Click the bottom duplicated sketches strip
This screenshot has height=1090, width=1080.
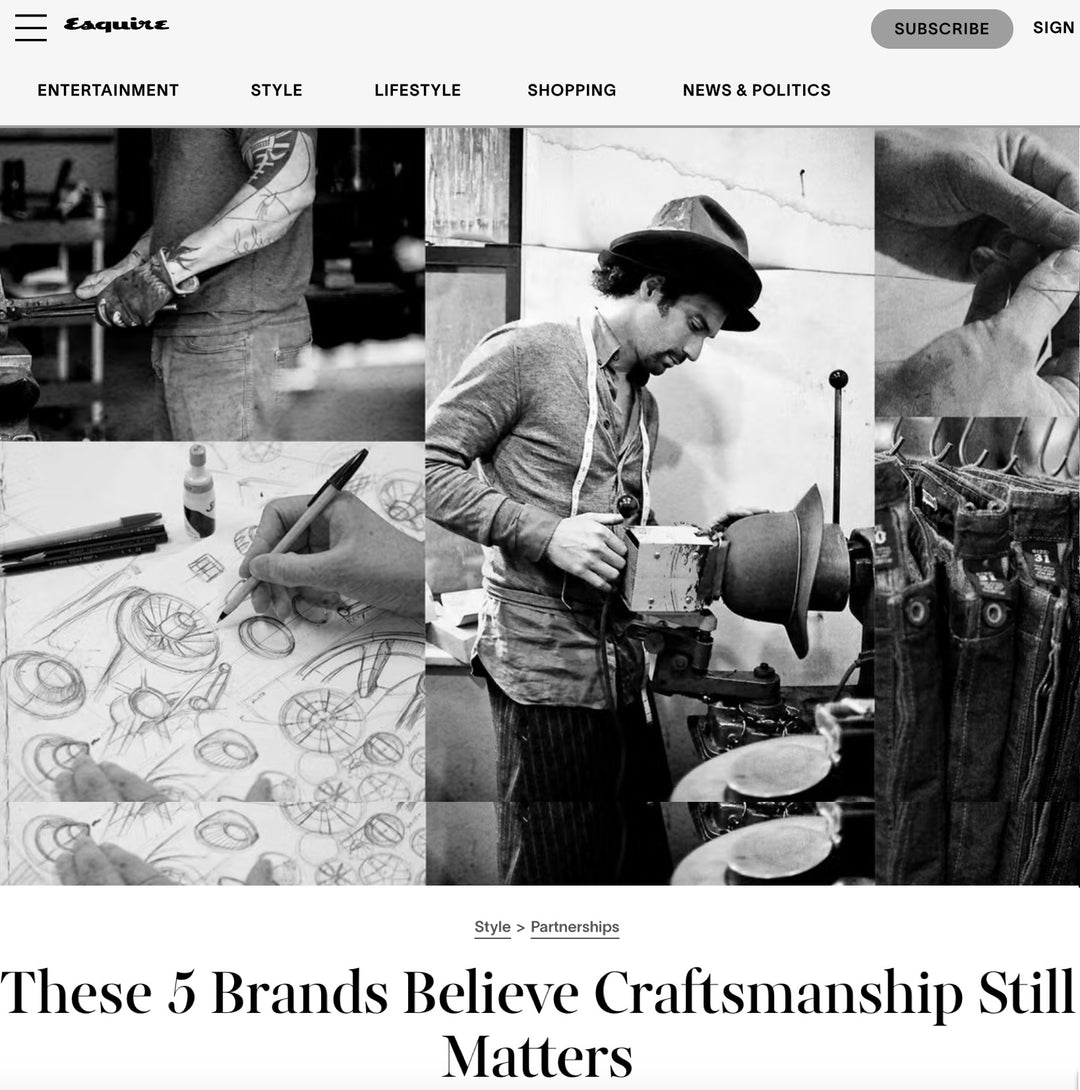tap(212, 843)
